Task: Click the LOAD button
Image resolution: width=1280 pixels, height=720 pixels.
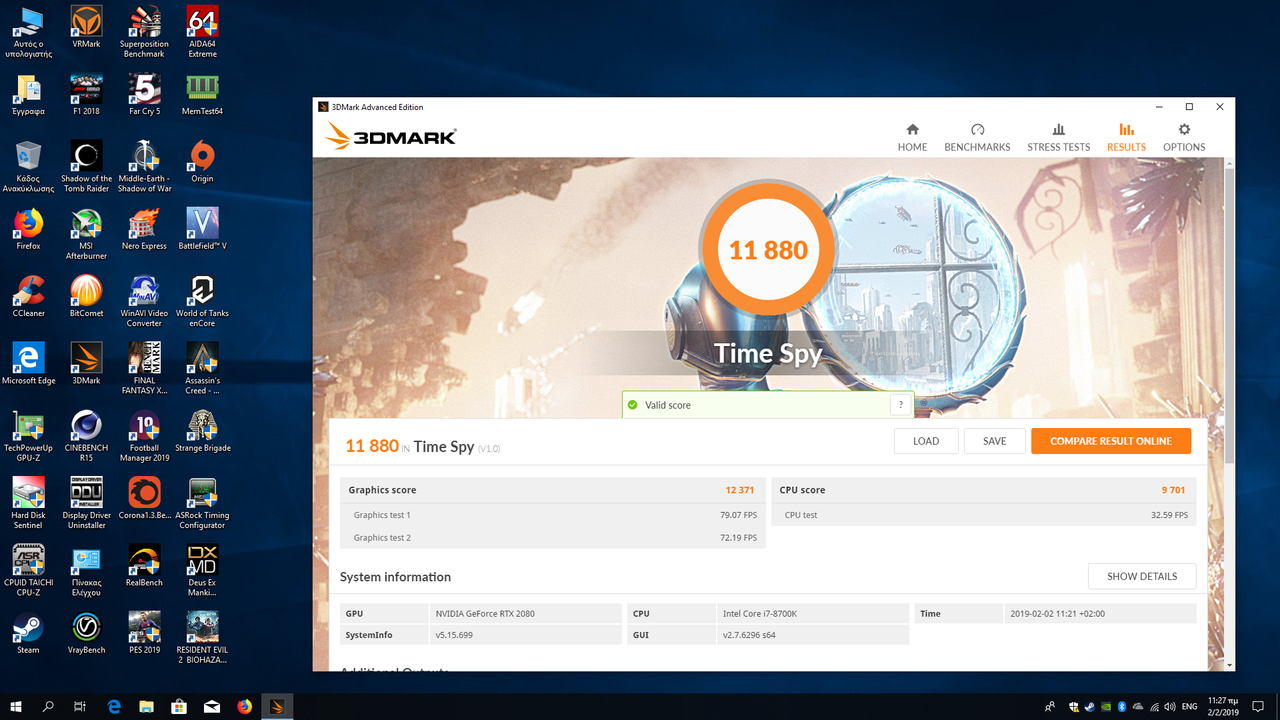Action: pos(926,441)
